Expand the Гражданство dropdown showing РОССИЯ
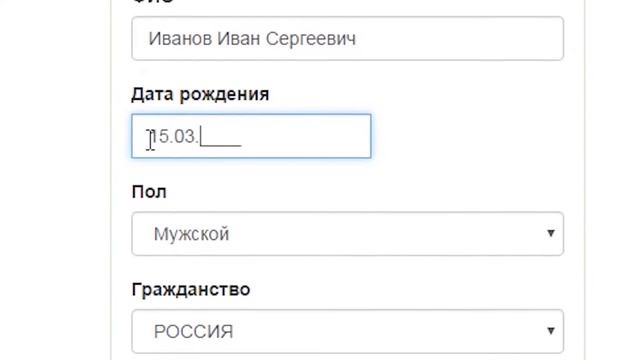The width and height of the screenshot is (640, 360). click(348, 331)
